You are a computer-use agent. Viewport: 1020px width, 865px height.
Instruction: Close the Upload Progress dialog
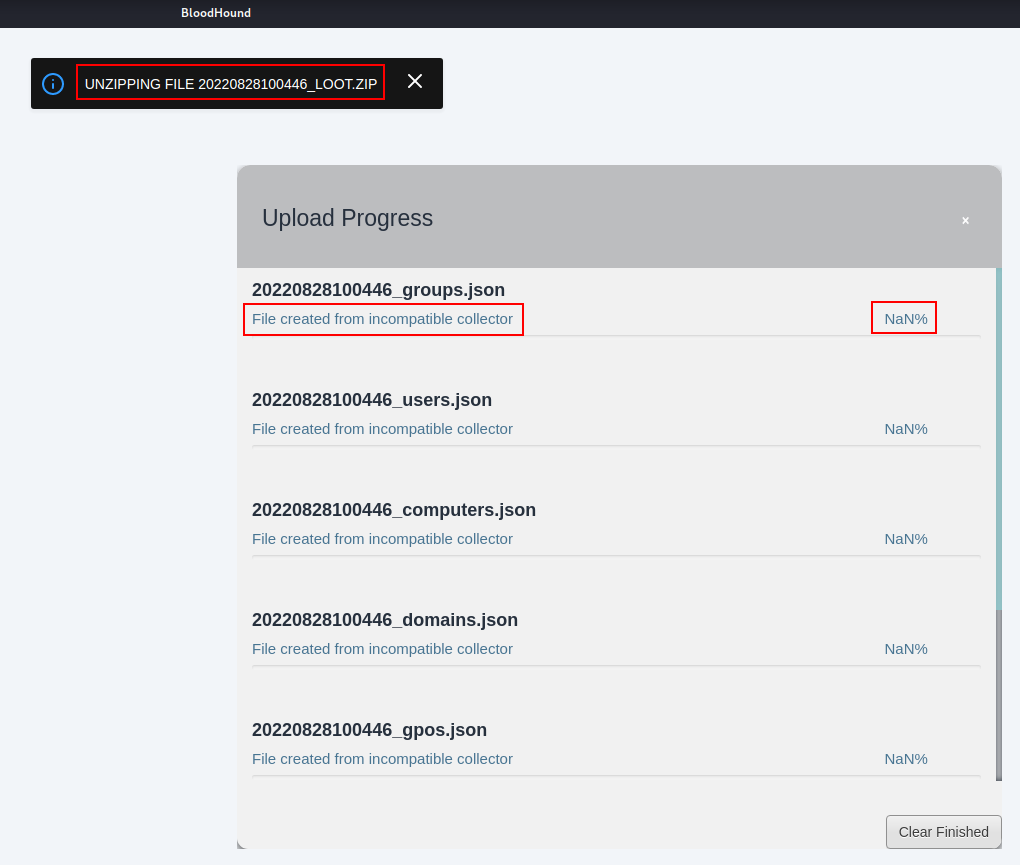[x=965, y=220]
